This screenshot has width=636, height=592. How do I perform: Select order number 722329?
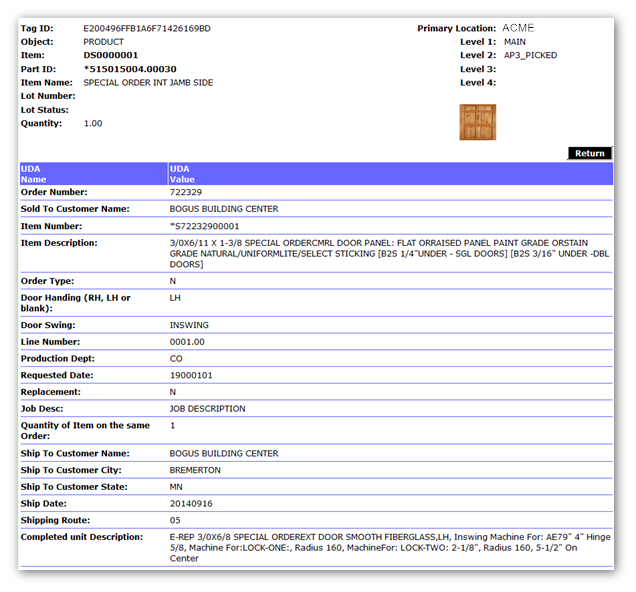[x=186, y=192]
